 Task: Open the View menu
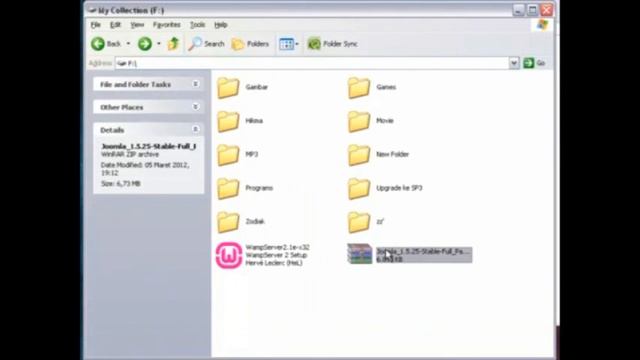137,25
